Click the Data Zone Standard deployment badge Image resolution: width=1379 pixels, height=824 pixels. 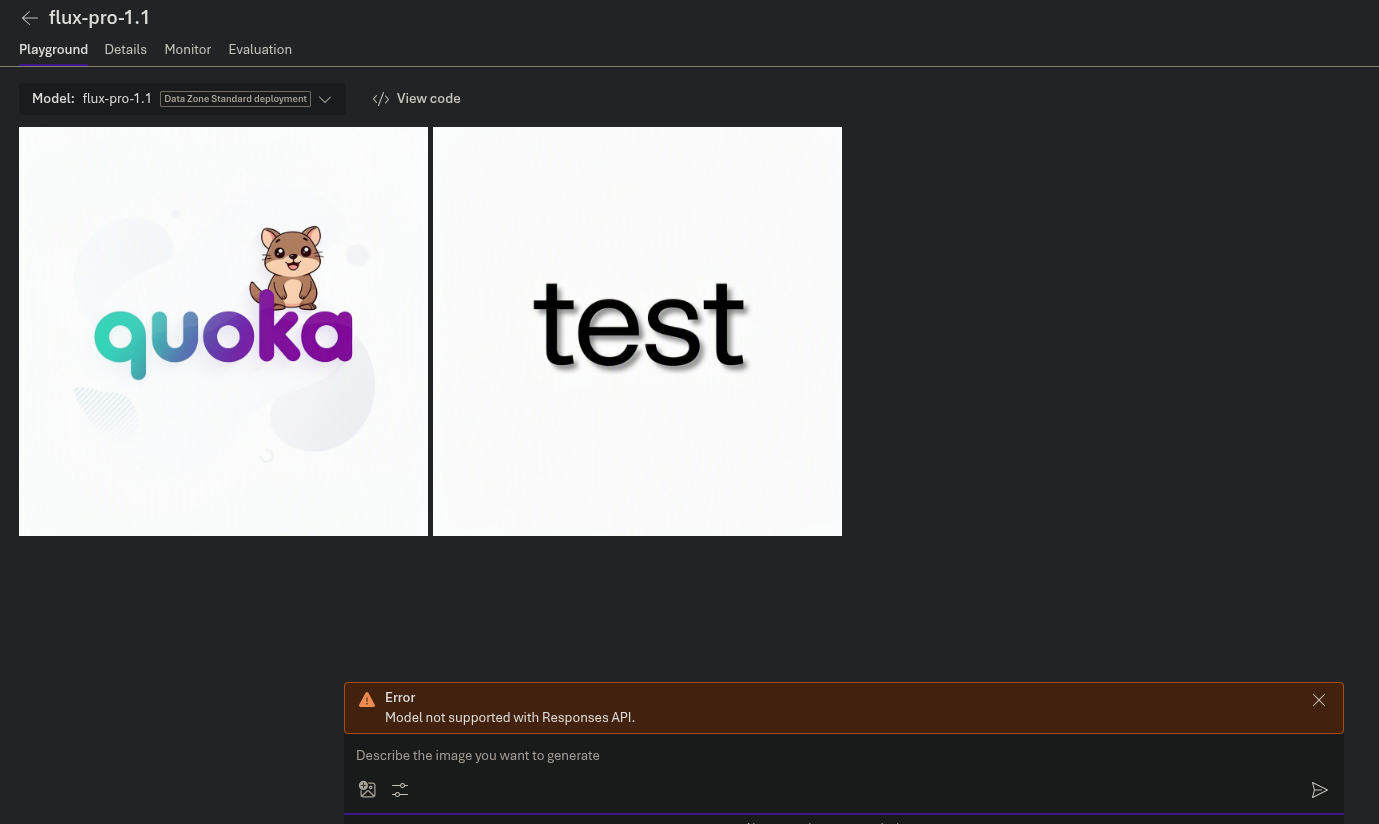(235, 99)
